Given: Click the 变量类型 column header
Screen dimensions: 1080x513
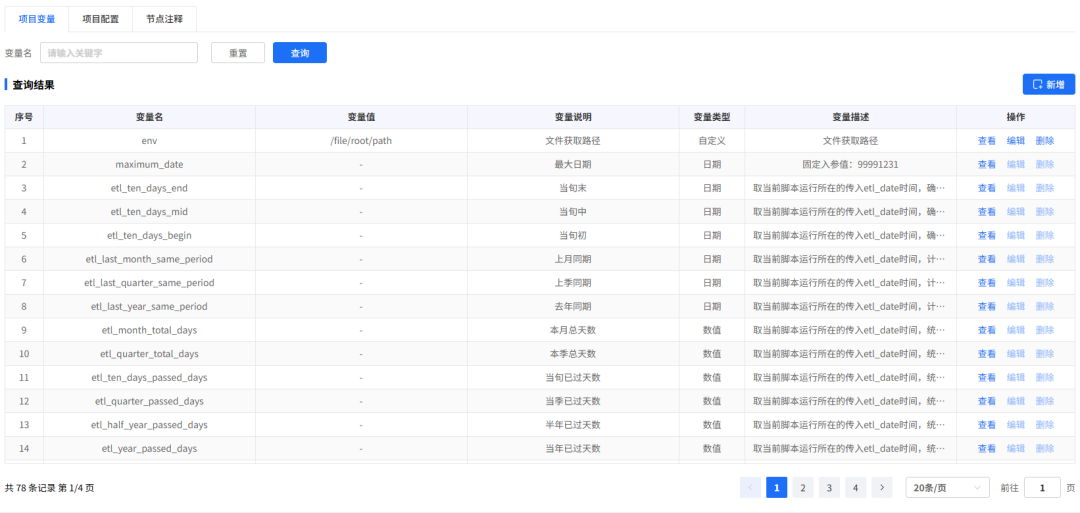Looking at the screenshot, I should (x=712, y=117).
